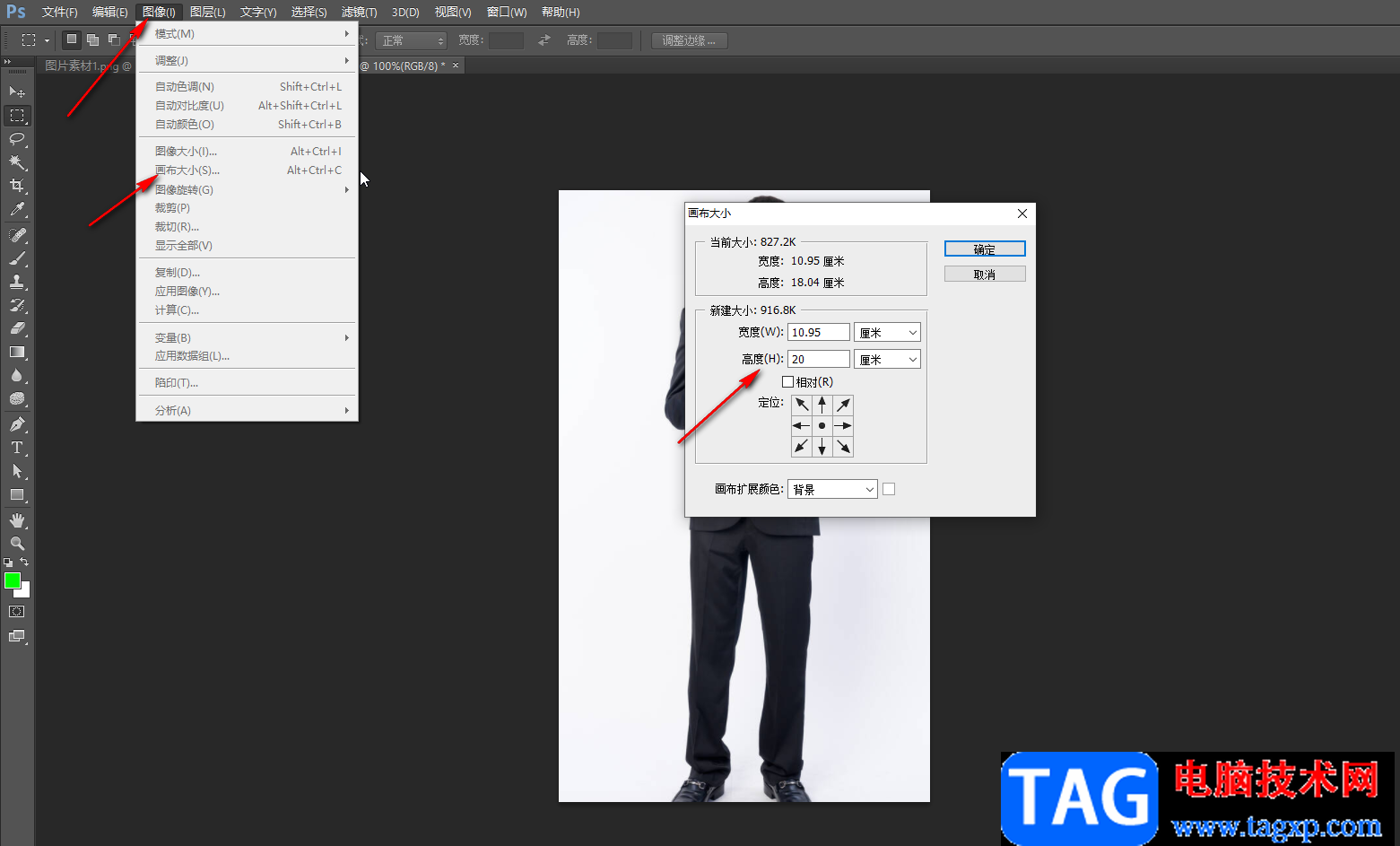The height and width of the screenshot is (846, 1400).
Task: Open the style dropdown showing 正常
Action: click(x=411, y=40)
